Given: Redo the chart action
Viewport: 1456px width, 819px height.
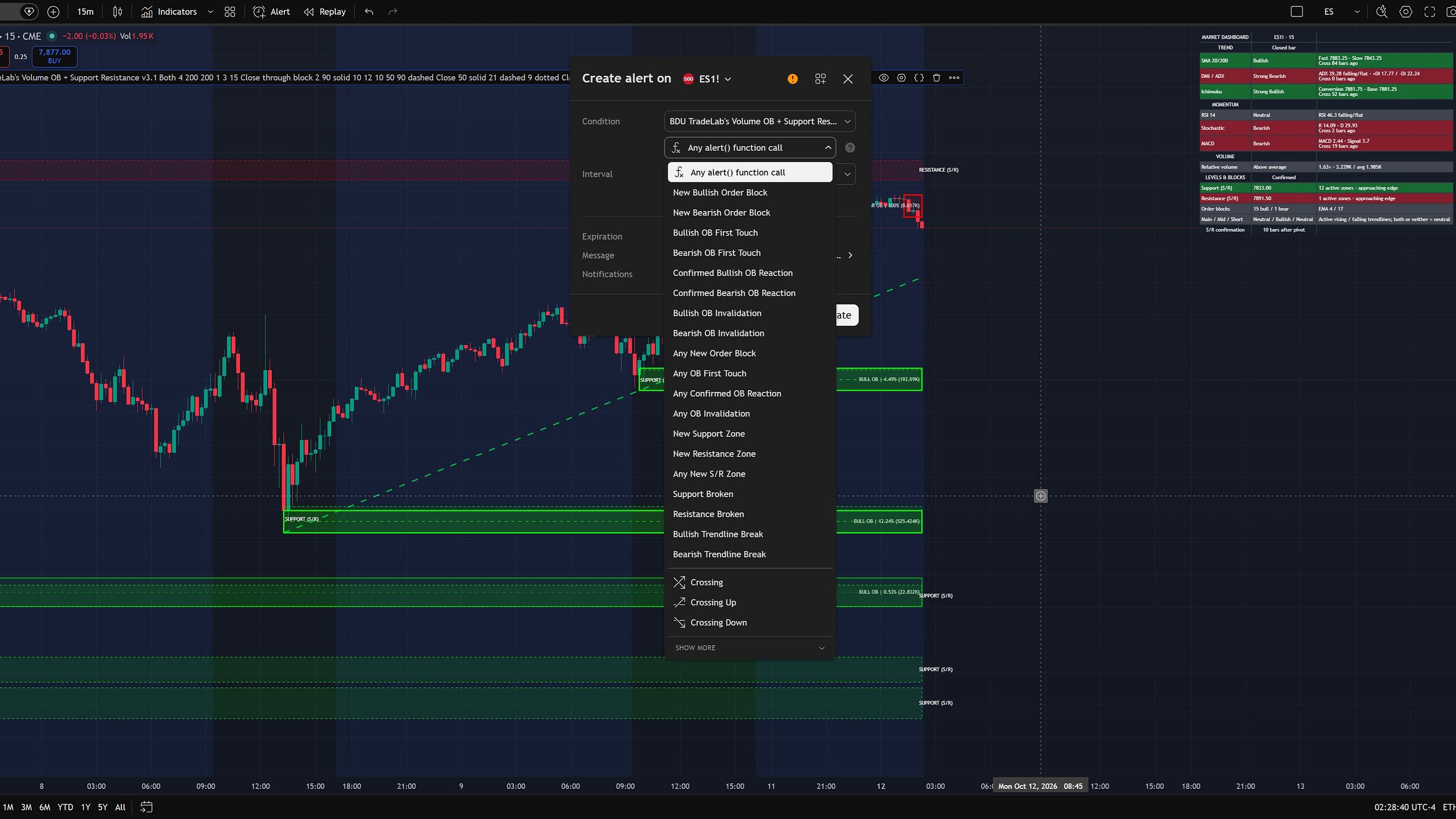Looking at the screenshot, I should click(392, 11).
